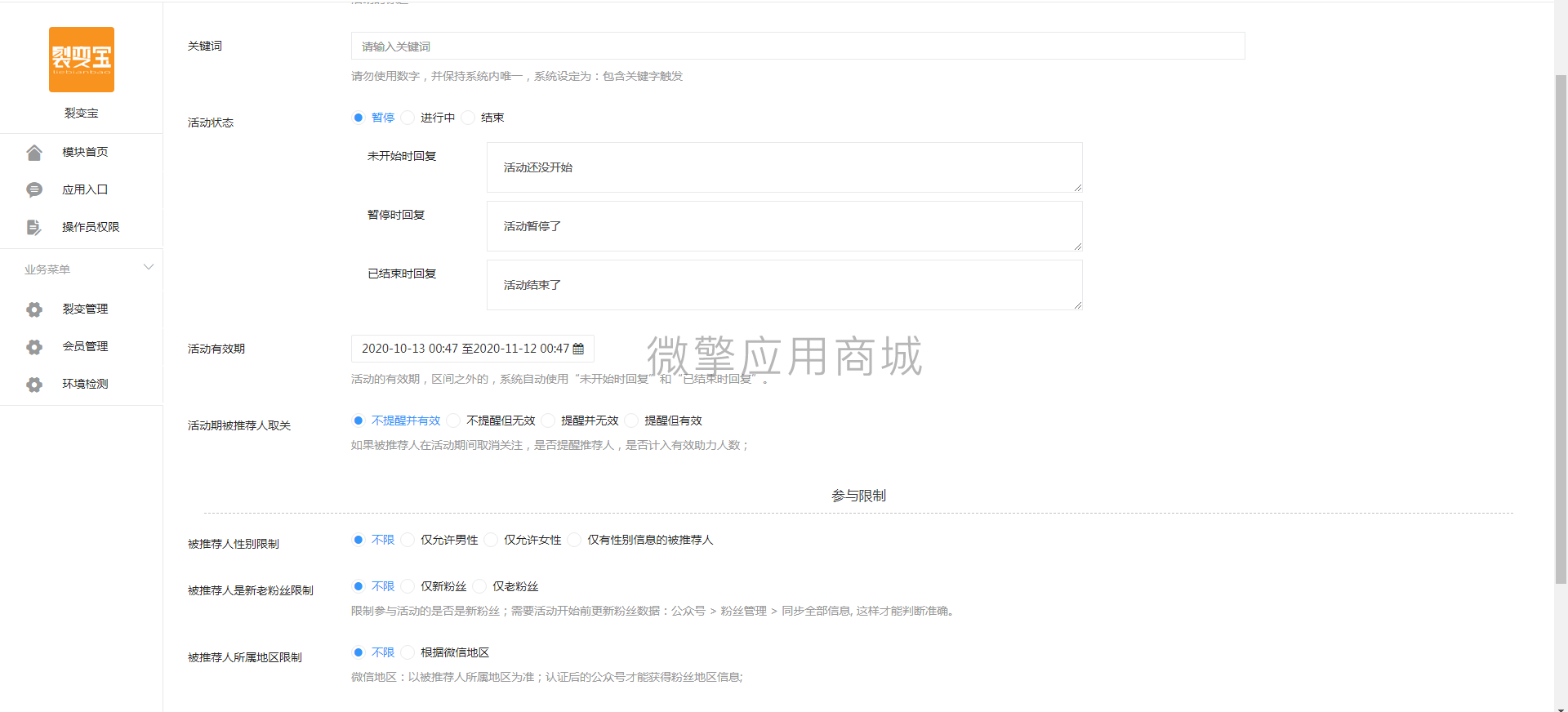1568x712 pixels.
Task: Select 仅有性别信息的被推荐人 option
Action: click(x=574, y=540)
